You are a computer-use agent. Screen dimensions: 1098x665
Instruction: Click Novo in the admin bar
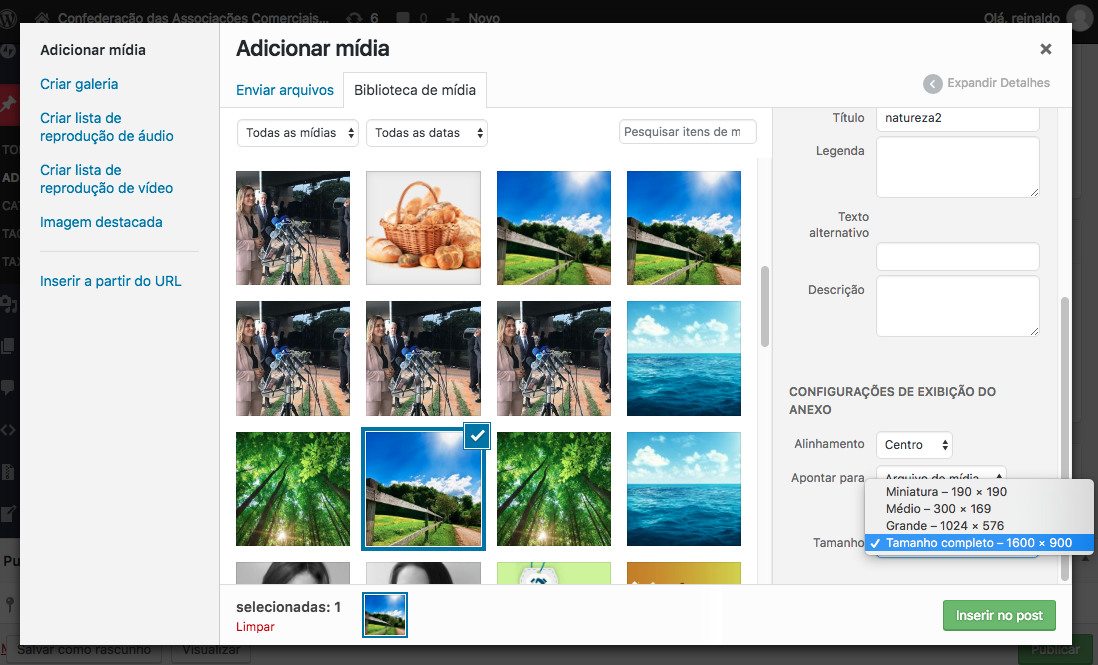473,18
